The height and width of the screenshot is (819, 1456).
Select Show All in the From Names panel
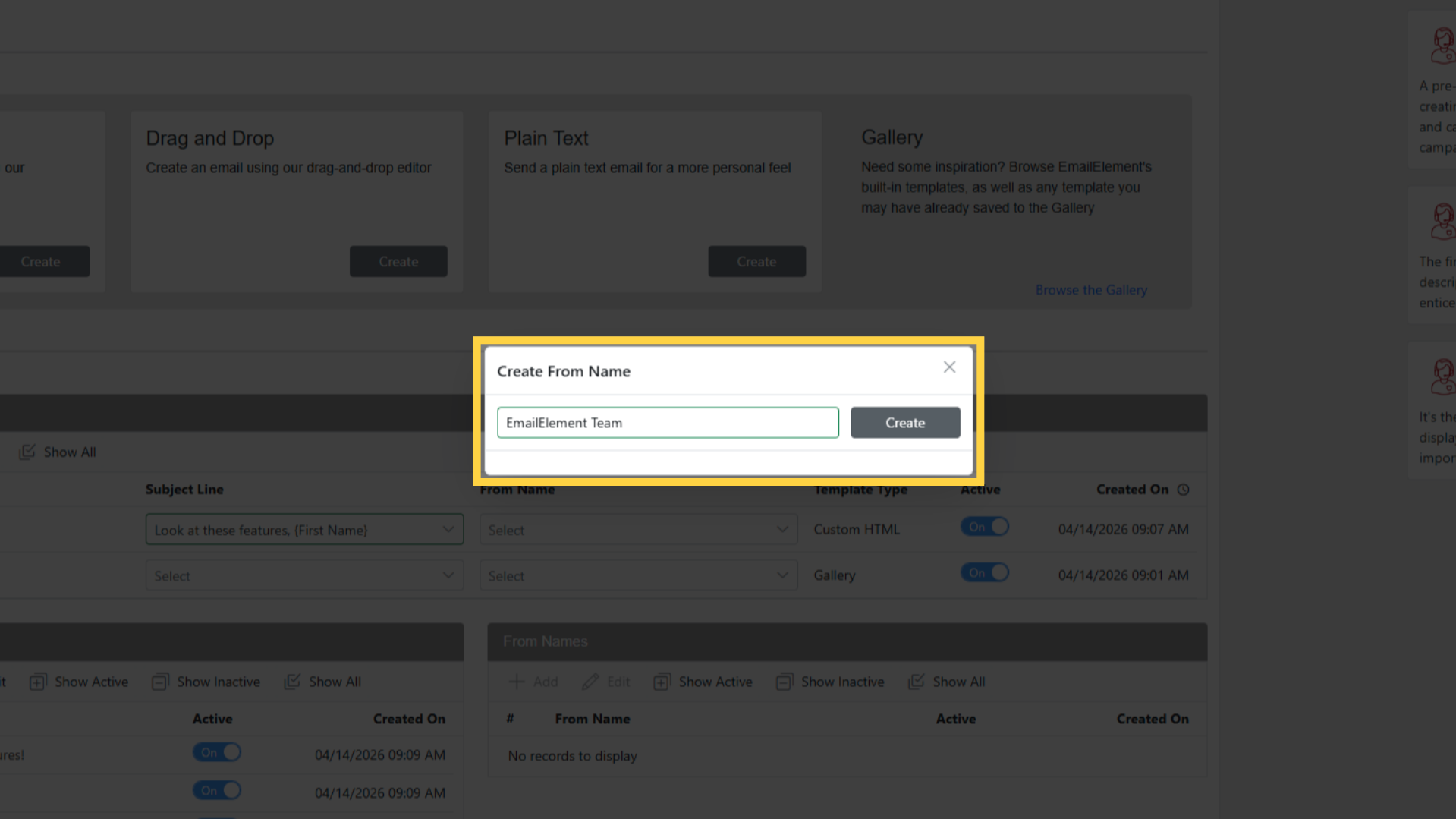coord(946,682)
